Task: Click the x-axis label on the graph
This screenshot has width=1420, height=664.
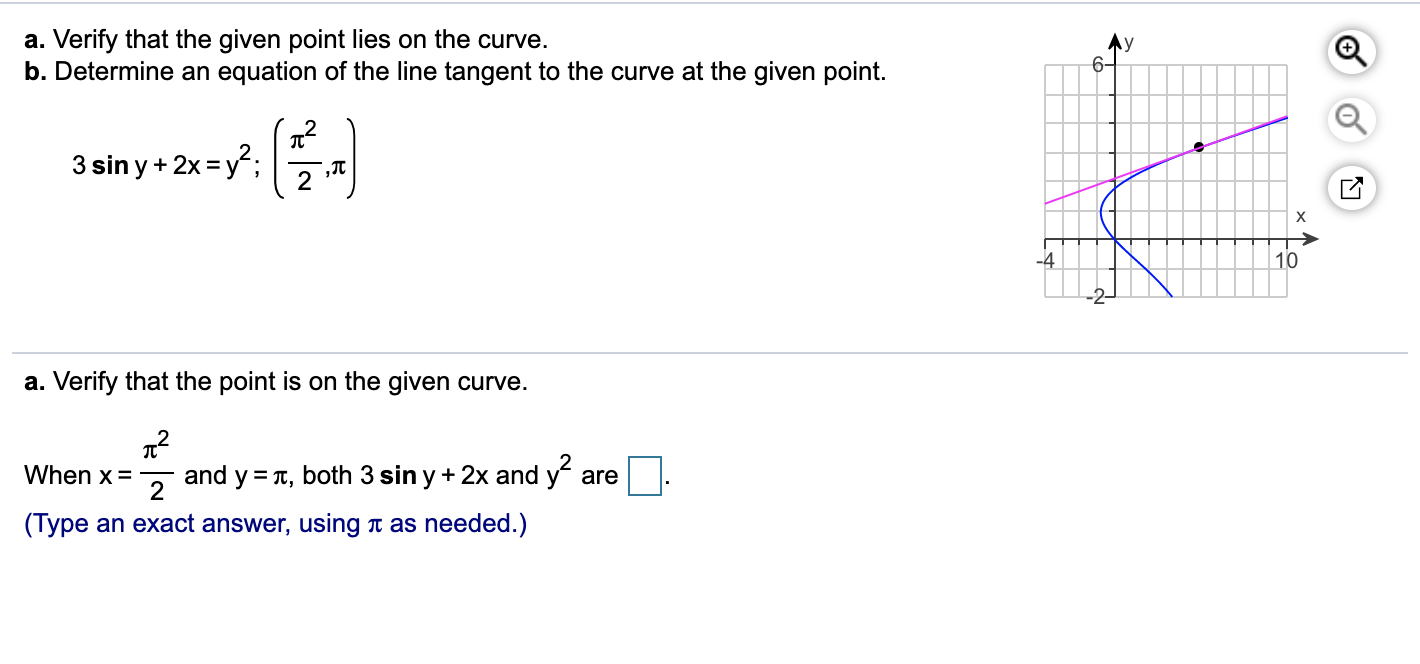Action: click(x=1300, y=215)
